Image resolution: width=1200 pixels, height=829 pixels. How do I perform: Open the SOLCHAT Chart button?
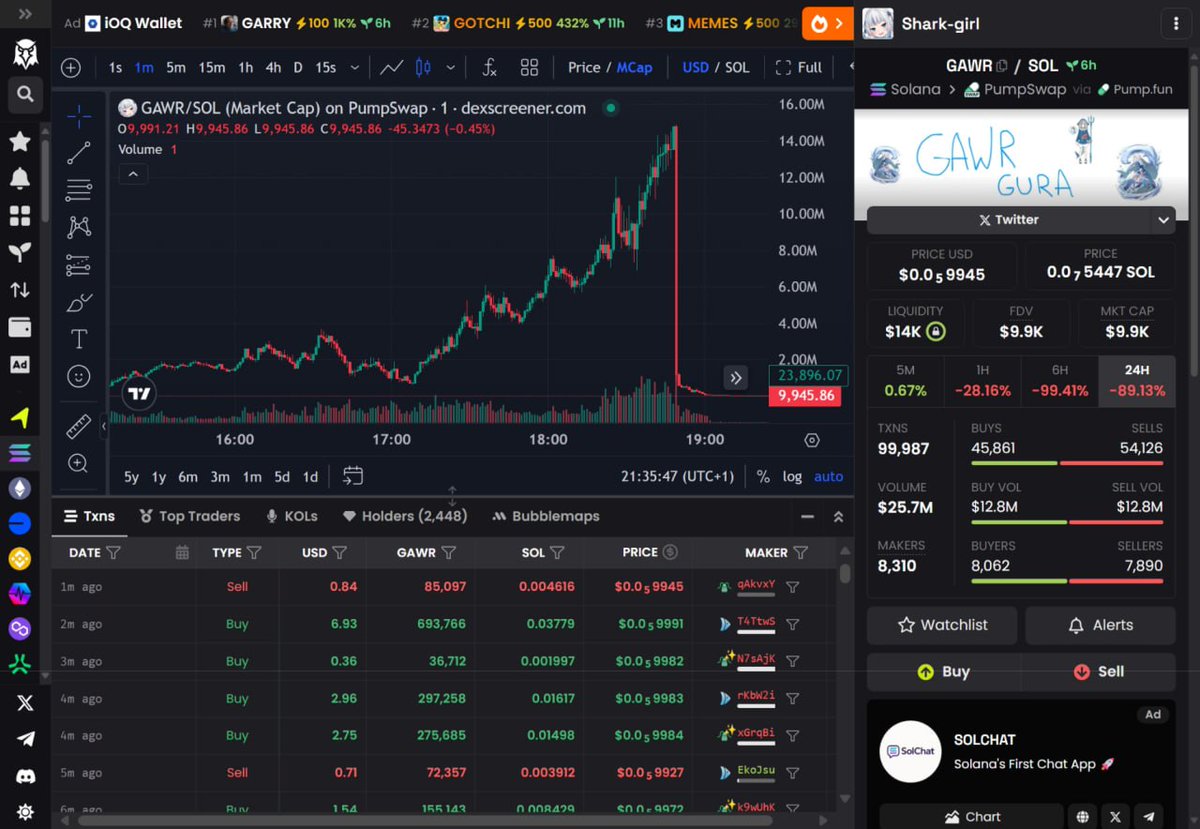(x=971, y=816)
